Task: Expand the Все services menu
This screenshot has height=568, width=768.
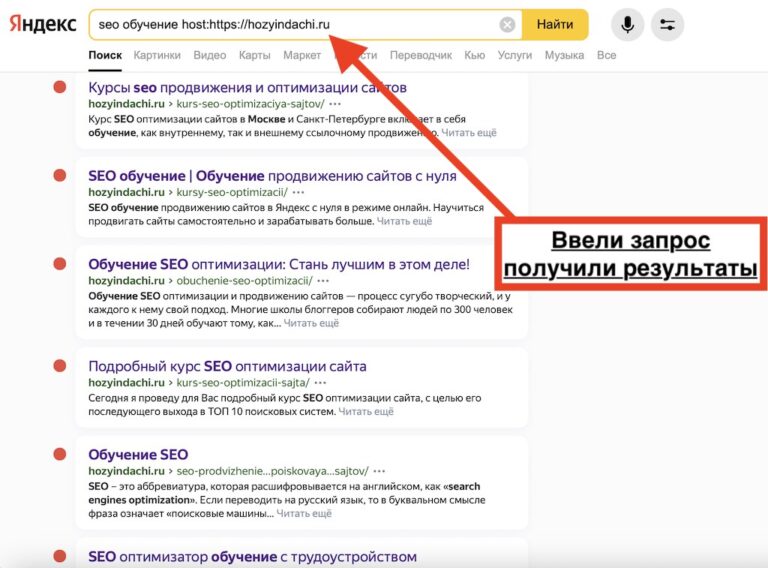Action: coord(606,55)
